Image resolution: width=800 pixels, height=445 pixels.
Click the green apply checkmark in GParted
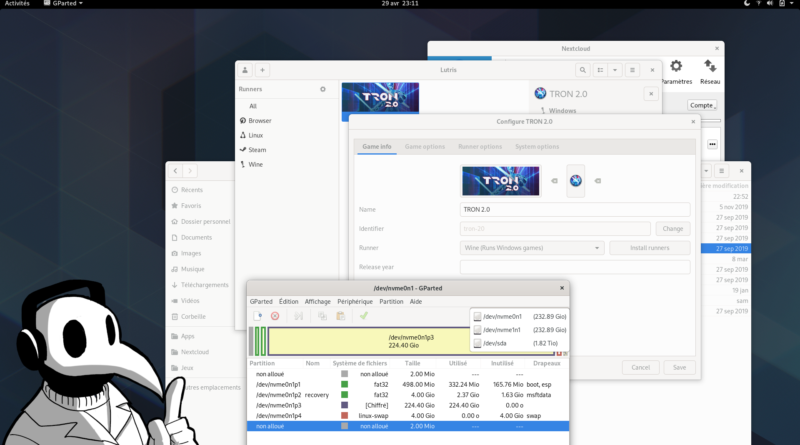(364, 316)
